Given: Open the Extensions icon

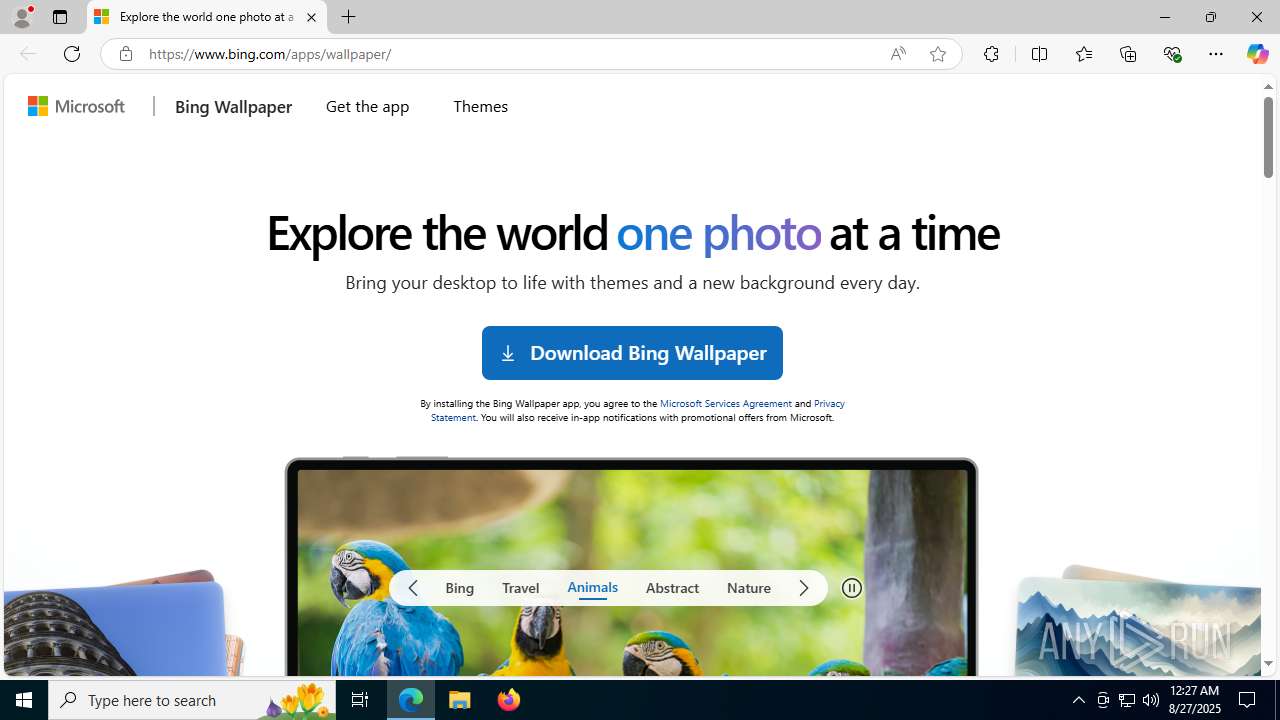Looking at the screenshot, I should pyautogui.click(x=991, y=54).
